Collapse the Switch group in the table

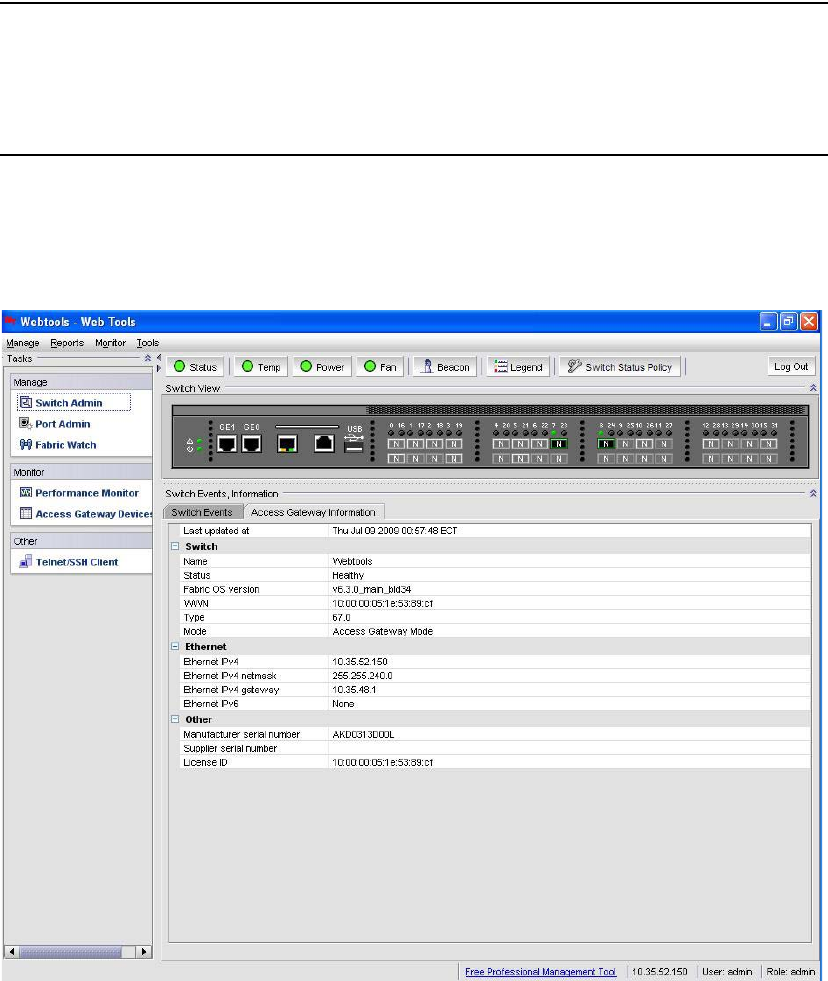click(175, 546)
